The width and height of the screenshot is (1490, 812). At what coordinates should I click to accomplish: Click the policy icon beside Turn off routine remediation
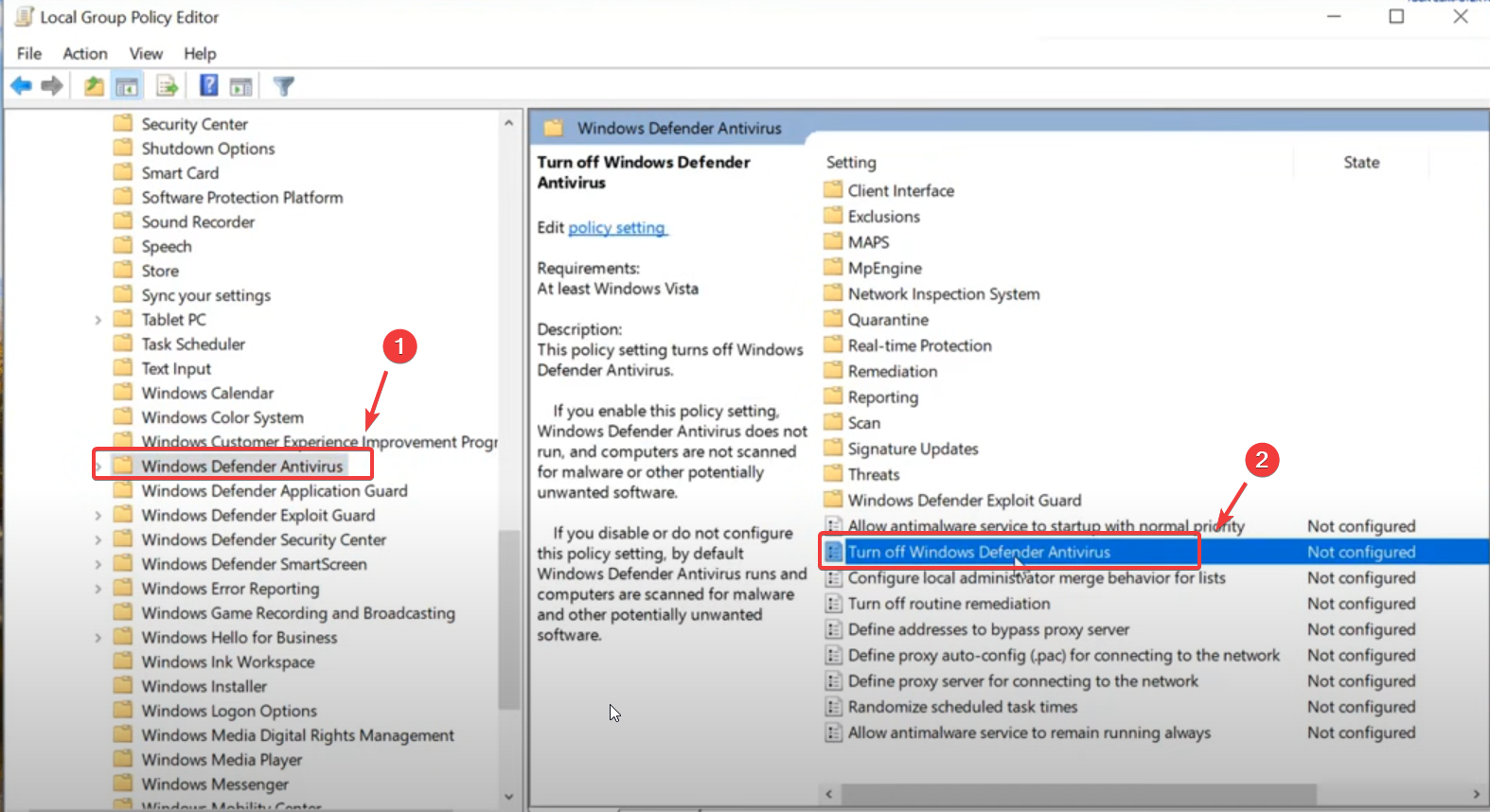pos(833,603)
